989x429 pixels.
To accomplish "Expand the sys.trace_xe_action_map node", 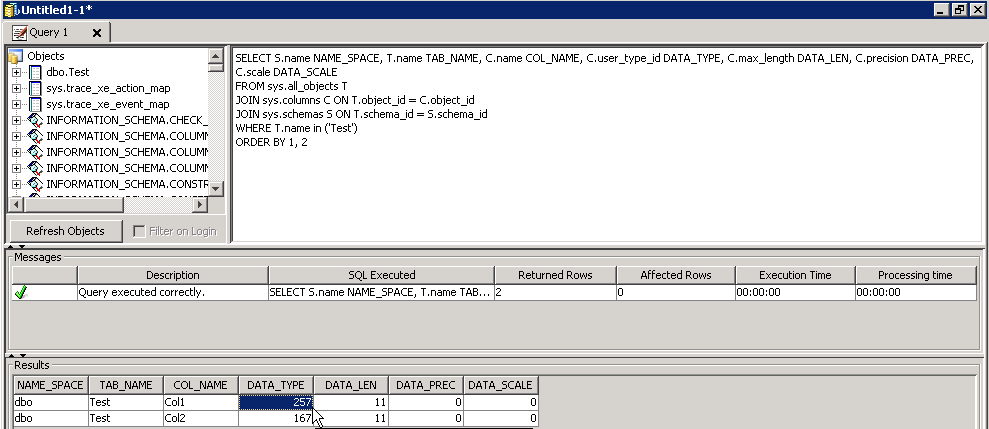I will click(x=16, y=89).
